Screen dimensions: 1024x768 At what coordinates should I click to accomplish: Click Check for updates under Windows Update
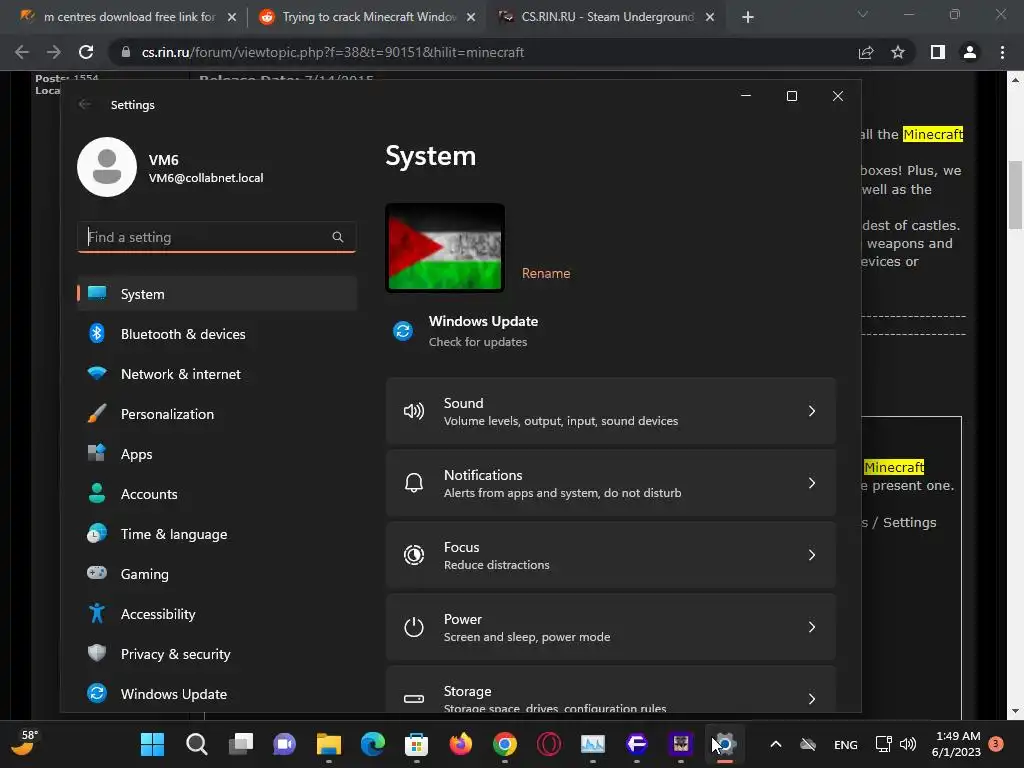[x=477, y=342]
